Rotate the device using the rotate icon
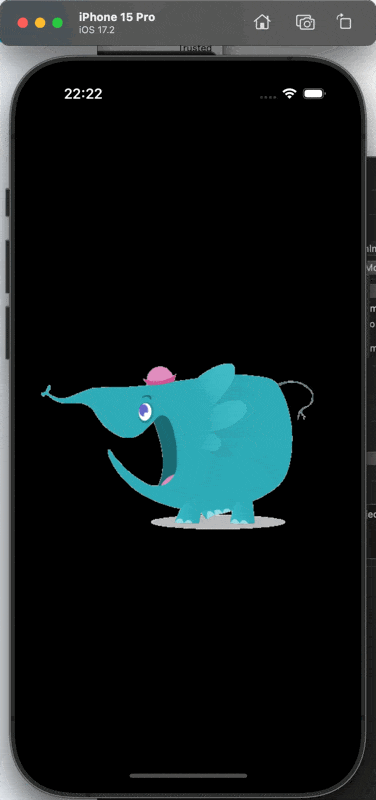376x800 pixels. click(344, 22)
